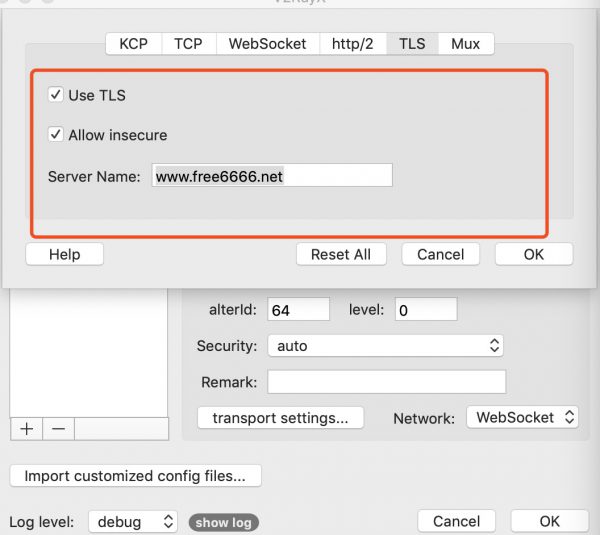600x535 pixels.
Task: Switch to the http/2 tab
Action: [354, 43]
